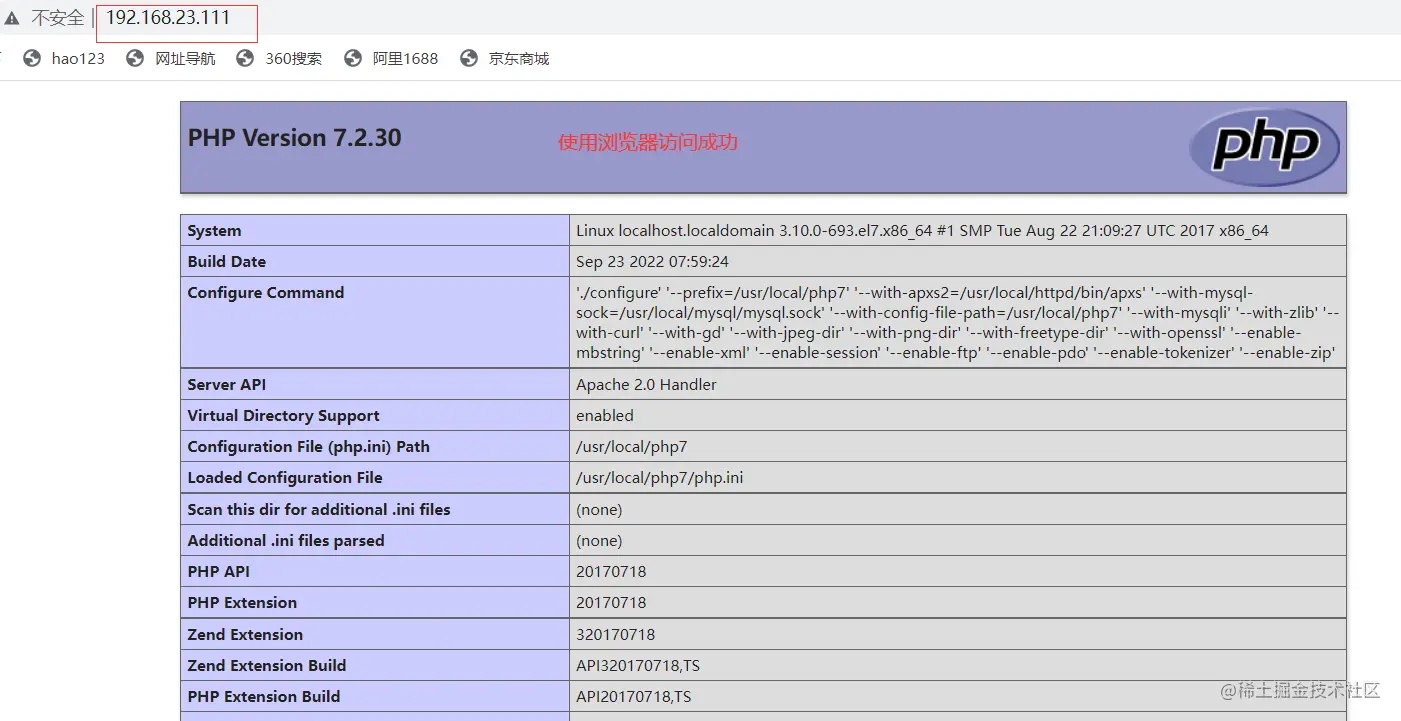Screen dimensions: 1401x721
Task: Click the PHP Extension Build label
Action: coord(264,696)
